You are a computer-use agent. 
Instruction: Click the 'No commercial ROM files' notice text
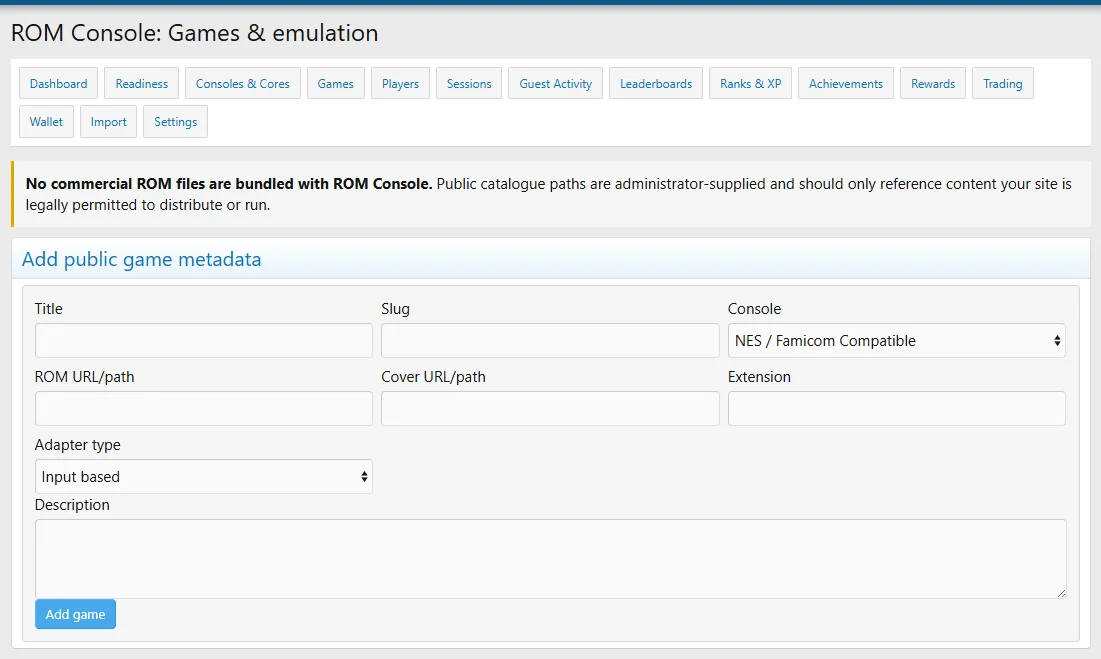pyautogui.click(x=548, y=194)
